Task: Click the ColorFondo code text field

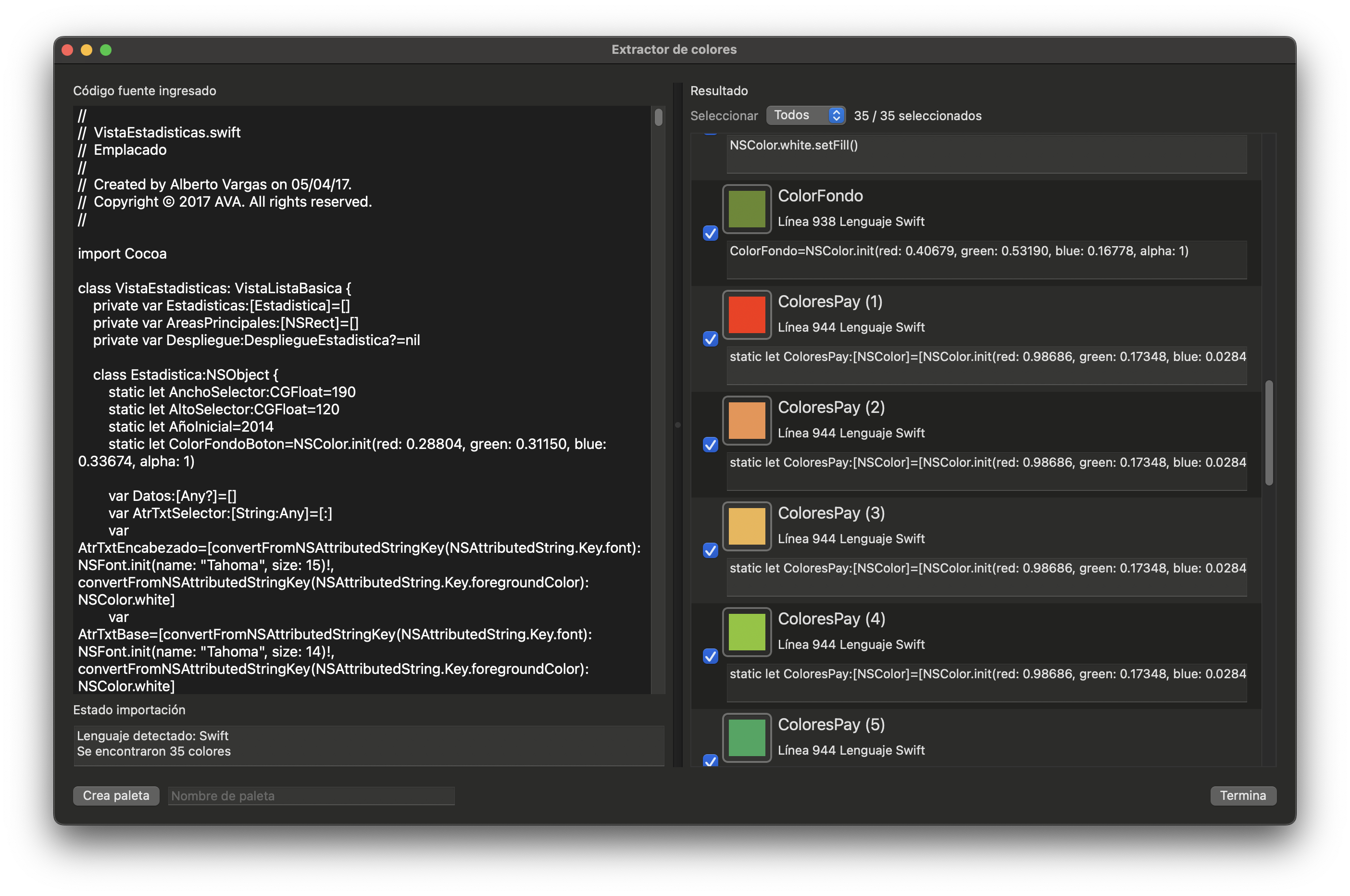Action: point(986,259)
